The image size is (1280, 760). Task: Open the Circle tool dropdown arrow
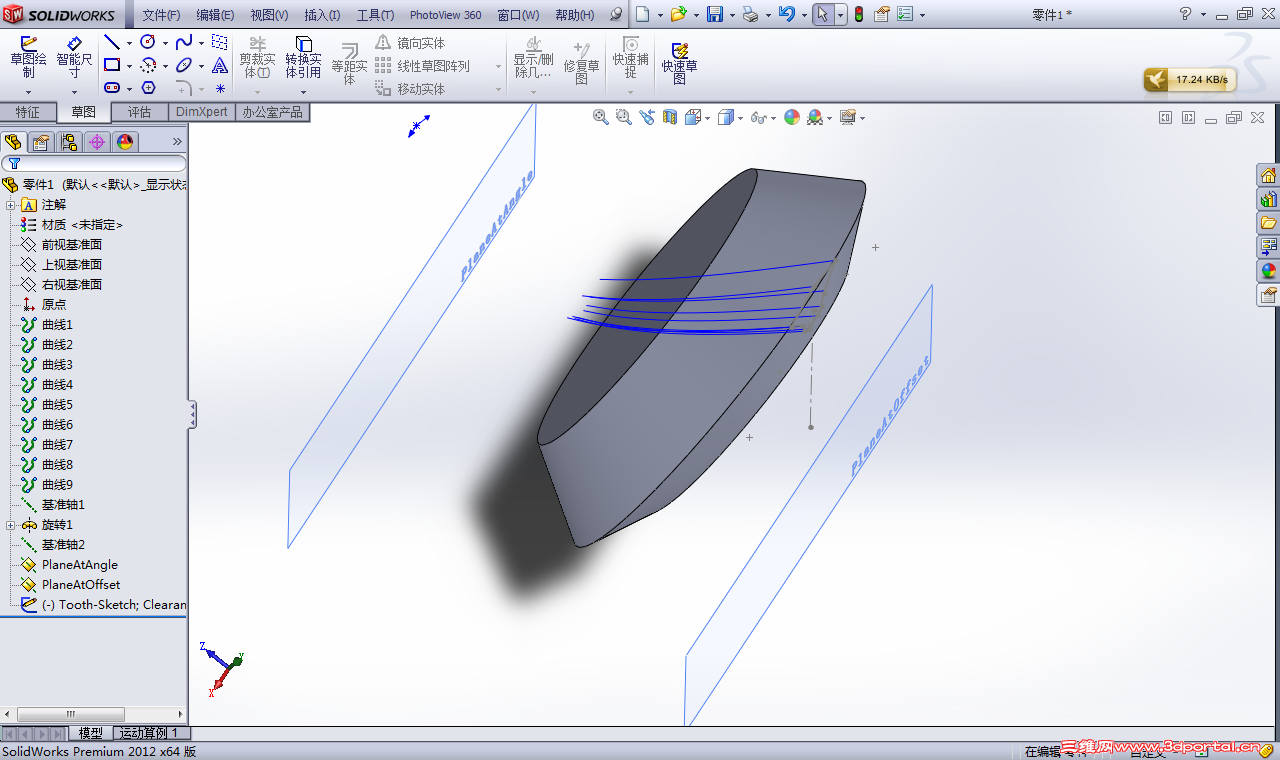pyautogui.click(x=164, y=43)
